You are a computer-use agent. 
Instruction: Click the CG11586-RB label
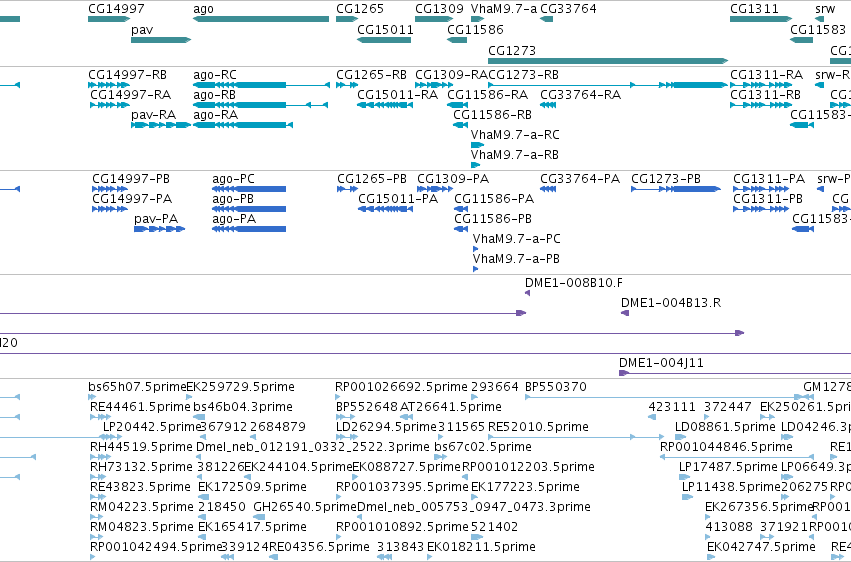coord(492,115)
